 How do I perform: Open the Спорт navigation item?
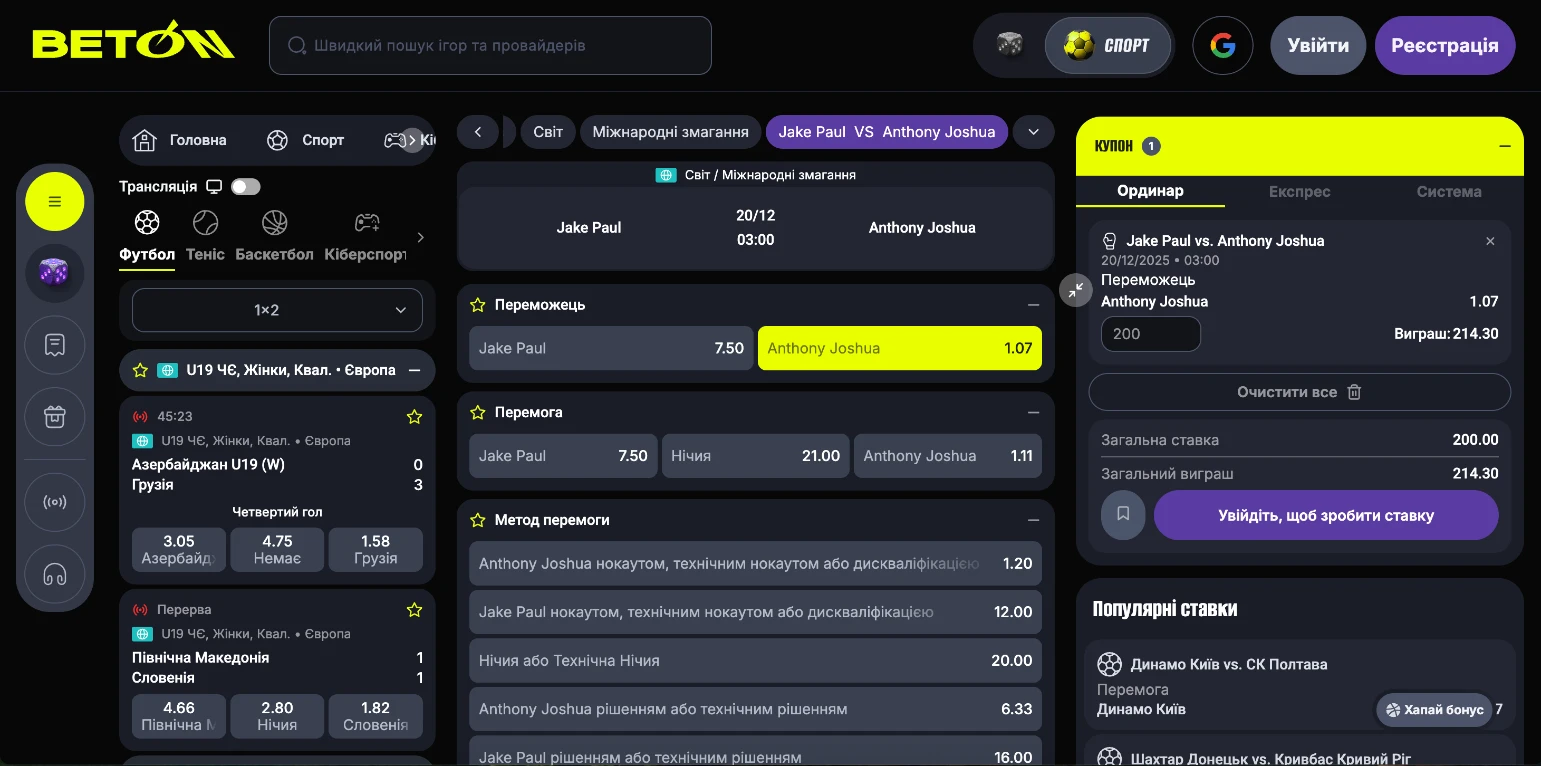click(306, 140)
